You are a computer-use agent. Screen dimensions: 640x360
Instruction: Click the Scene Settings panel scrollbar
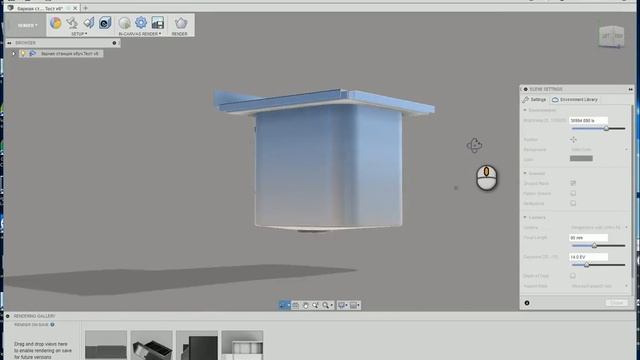tap(632, 192)
